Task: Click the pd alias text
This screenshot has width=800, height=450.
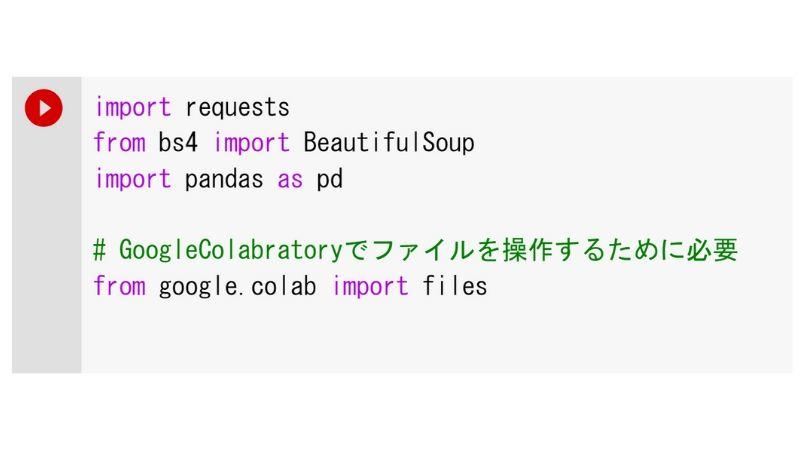Action: point(330,179)
